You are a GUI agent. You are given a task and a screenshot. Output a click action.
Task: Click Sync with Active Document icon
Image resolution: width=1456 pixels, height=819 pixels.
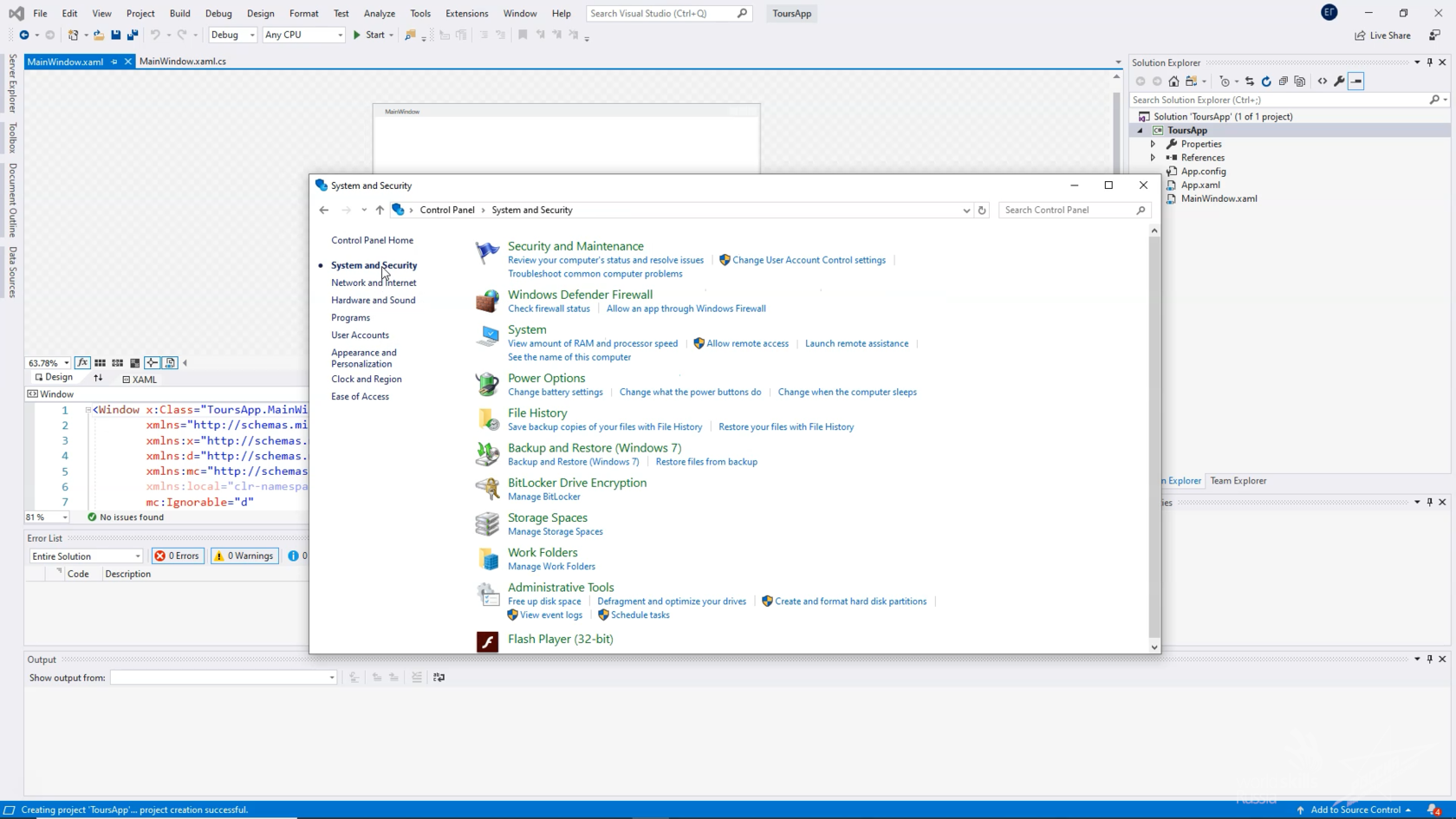(1250, 81)
